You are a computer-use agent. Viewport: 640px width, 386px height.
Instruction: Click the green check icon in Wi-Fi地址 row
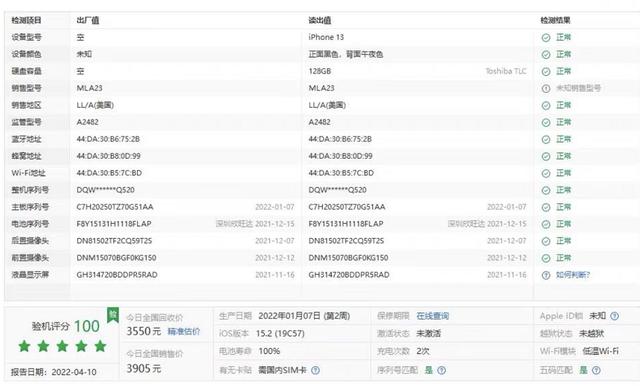point(546,173)
